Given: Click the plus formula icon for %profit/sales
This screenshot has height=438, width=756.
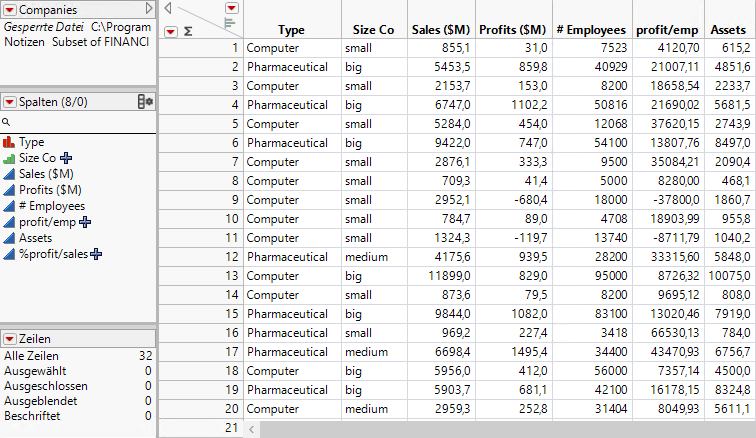Looking at the screenshot, I should click(96, 254).
